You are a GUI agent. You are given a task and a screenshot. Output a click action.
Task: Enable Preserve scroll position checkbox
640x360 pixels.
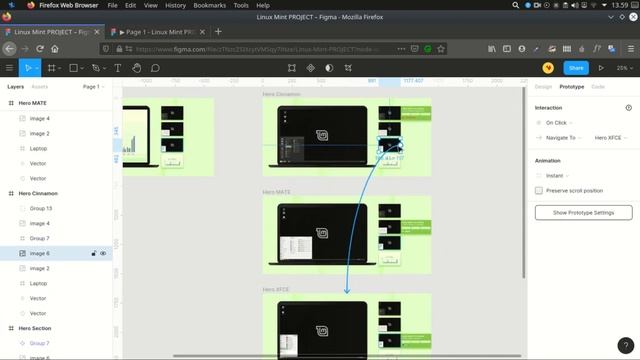click(539, 191)
